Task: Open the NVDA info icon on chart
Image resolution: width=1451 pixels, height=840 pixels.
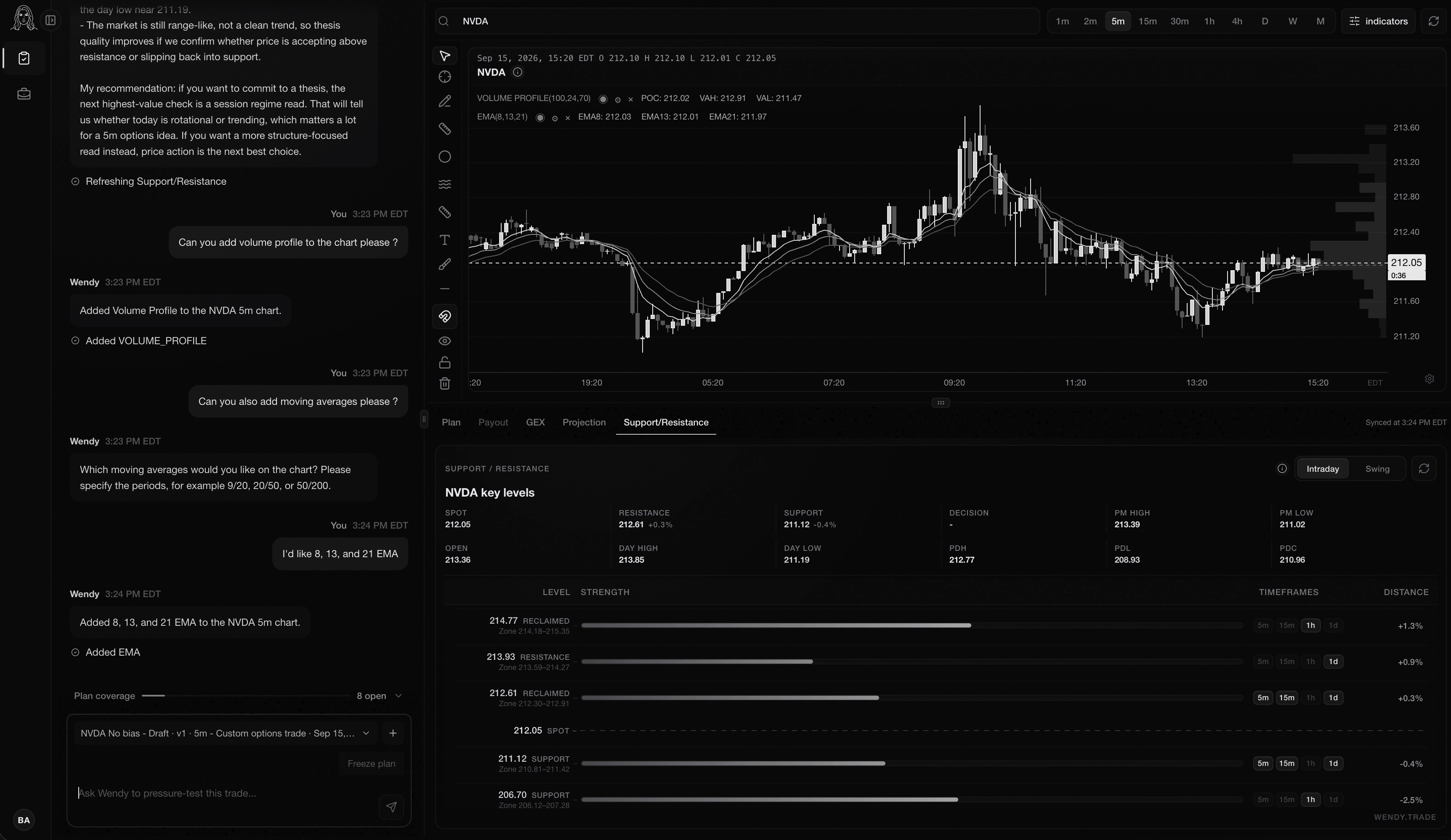Action: pyautogui.click(x=518, y=72)
